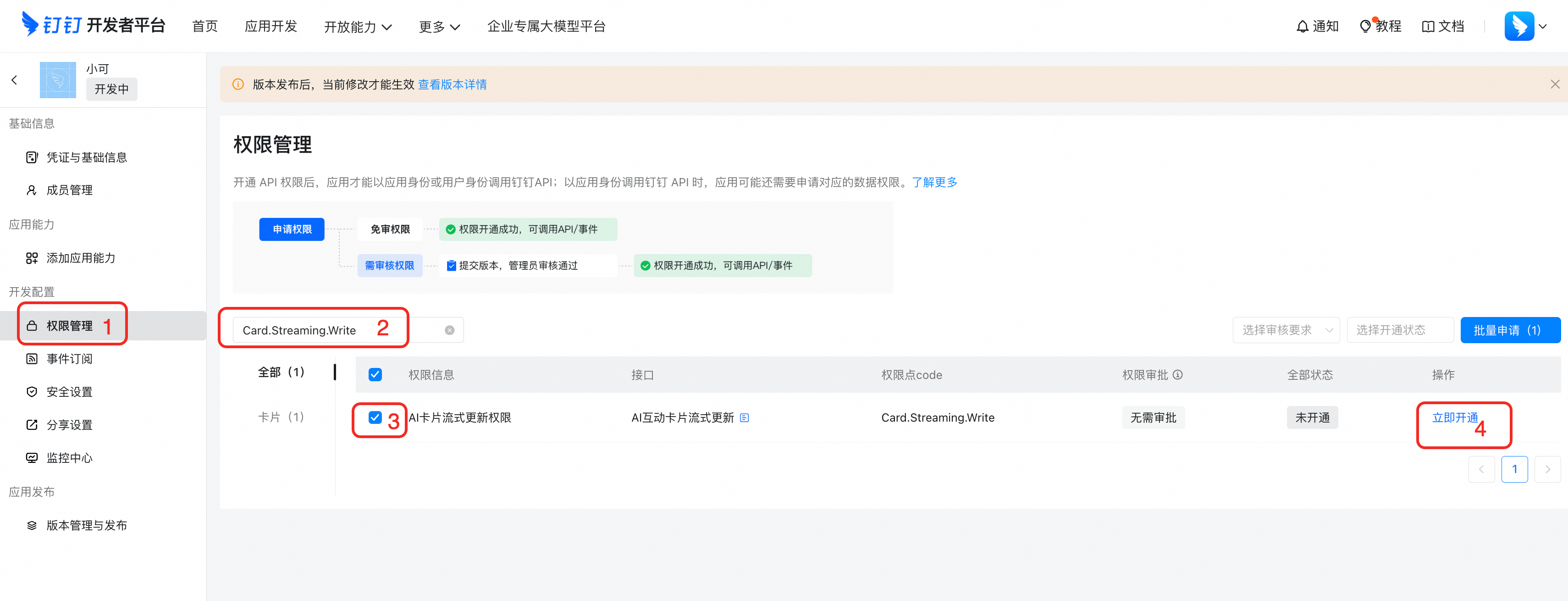Click the 批量申请 (1) button

pos(1510,330)
